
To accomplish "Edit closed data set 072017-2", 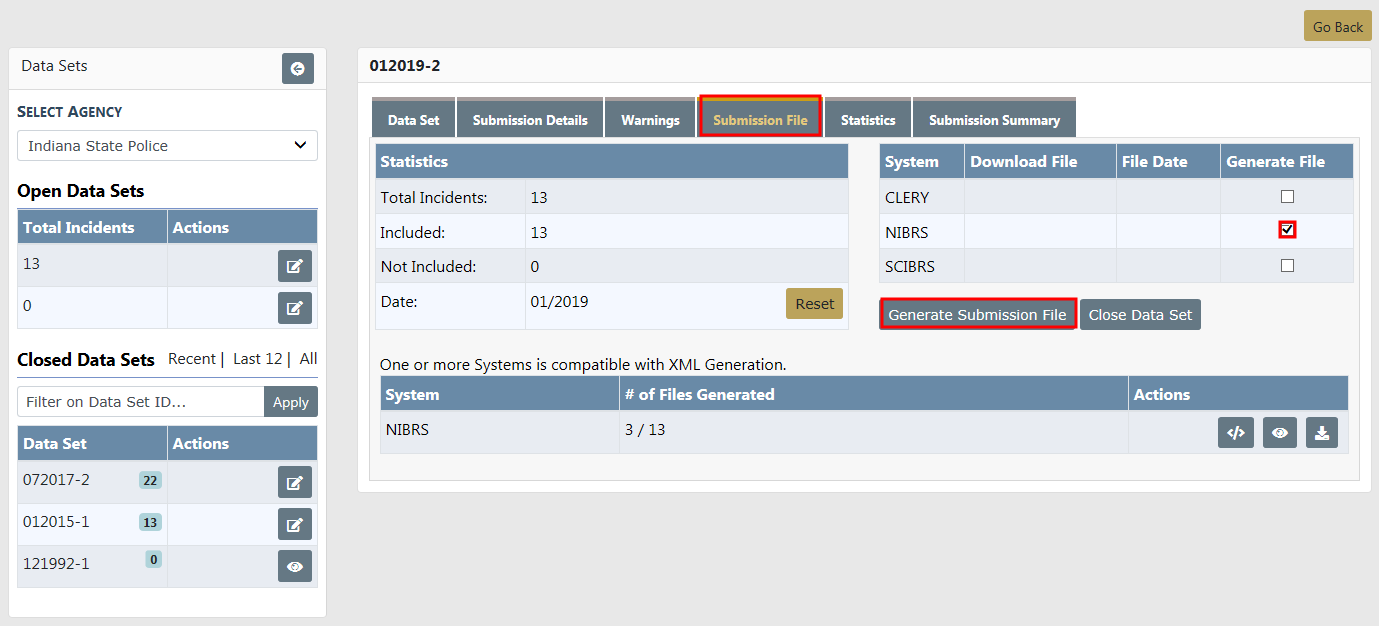I will coord(294,482).
